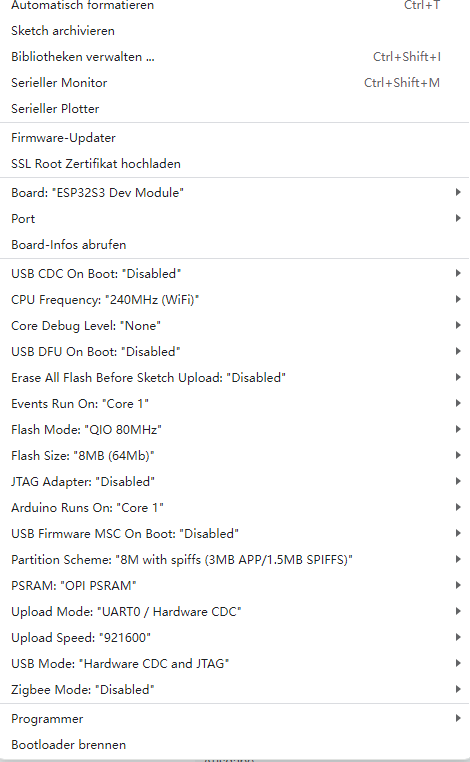Select Board-Infos abrufen
Image resolution: width=470 pixels, height=762 pixels.
pyautogui.click(x=235, y=245)
